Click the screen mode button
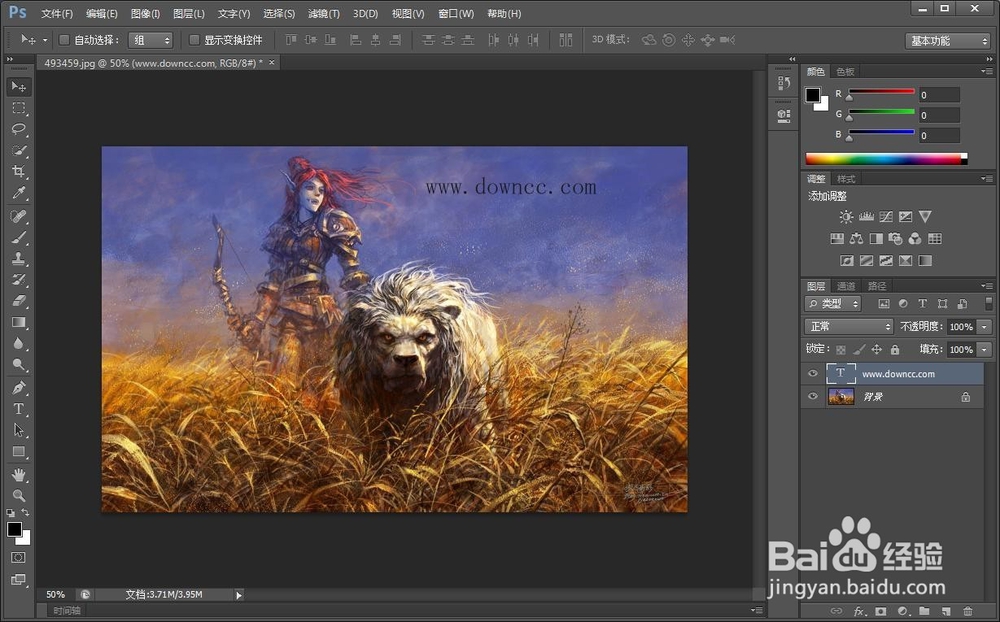This screenshot has width=1000, height=622. [x=18, y=579]
